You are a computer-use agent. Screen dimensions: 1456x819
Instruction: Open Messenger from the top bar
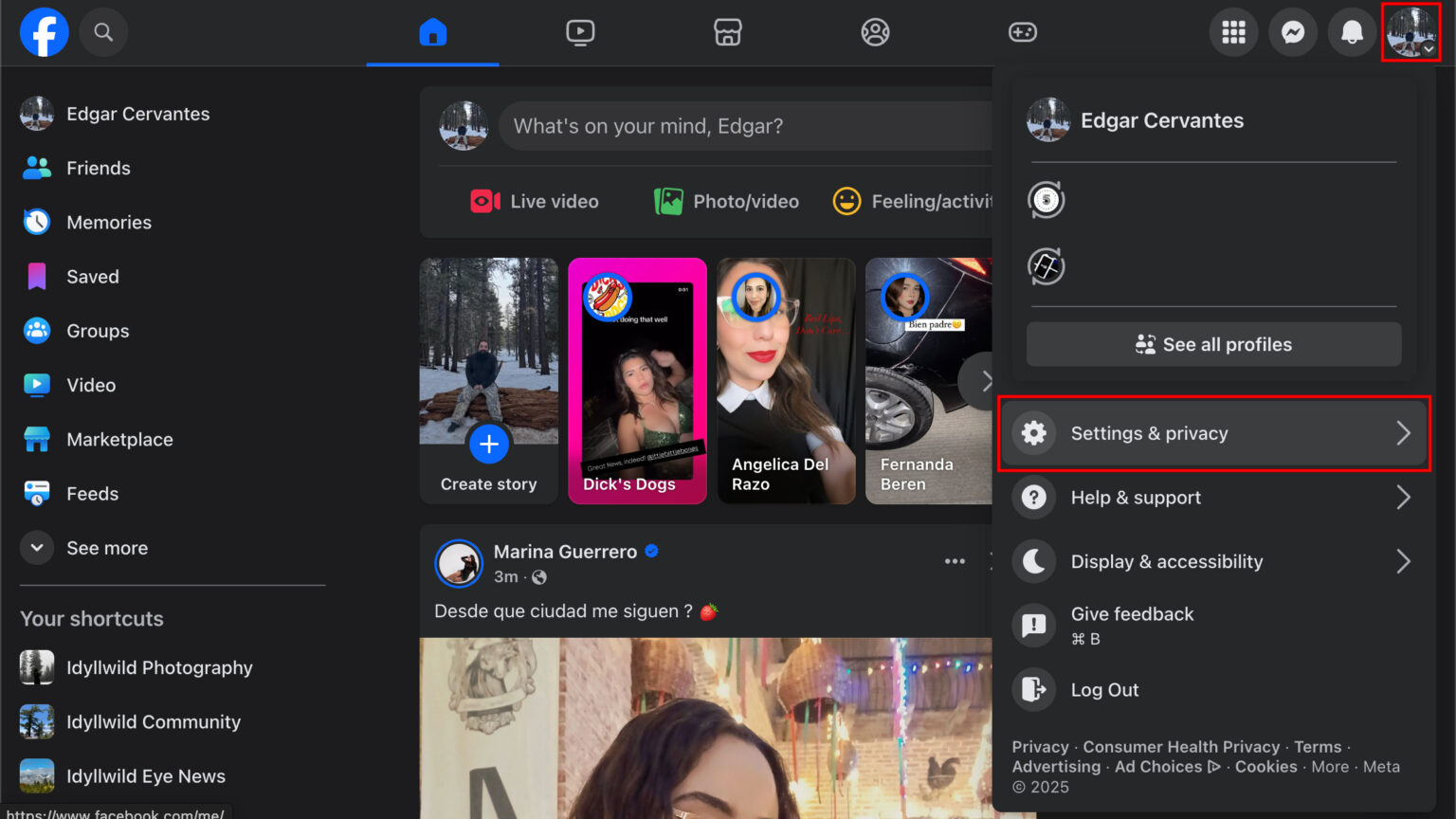point(1293,31)
